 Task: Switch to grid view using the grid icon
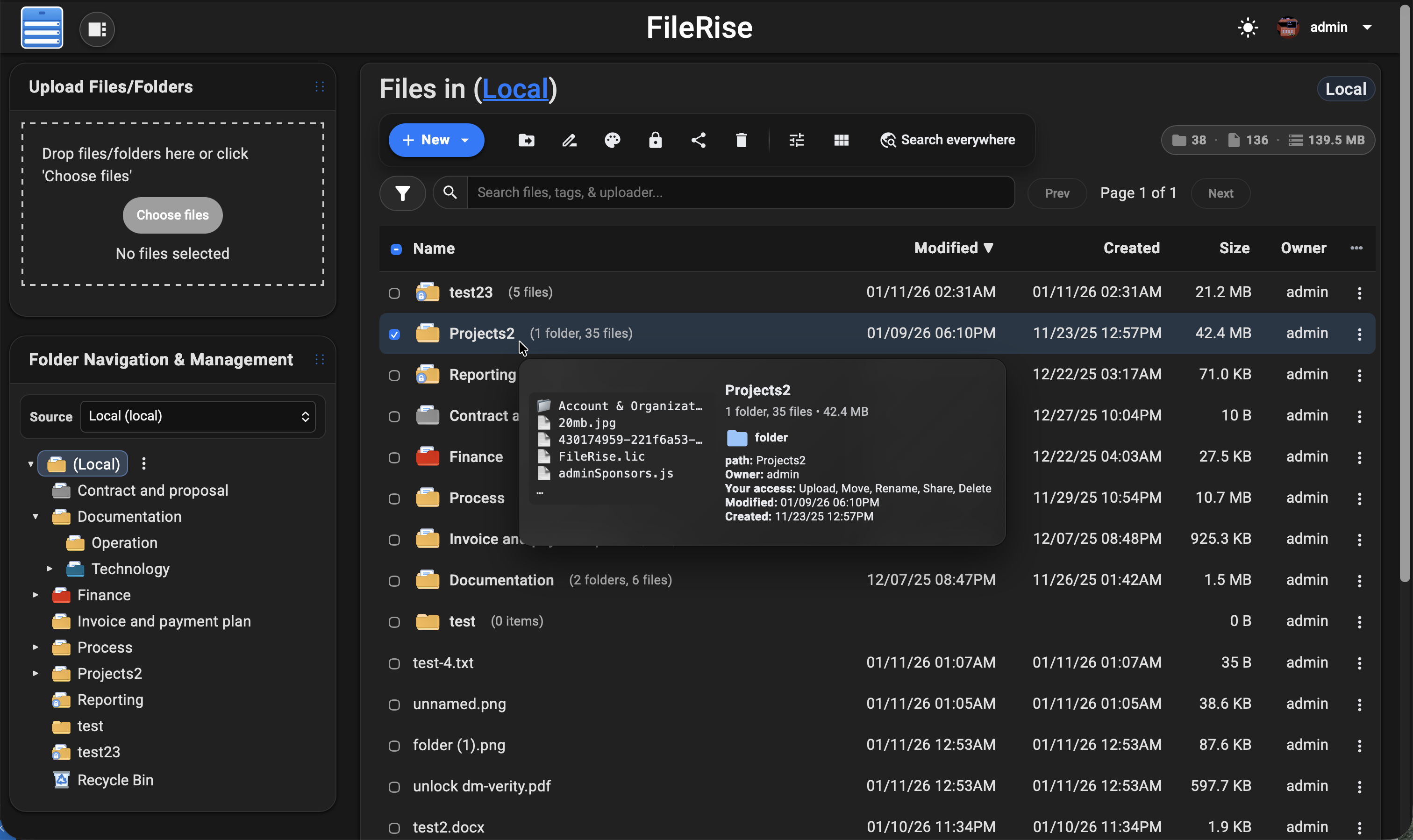point(840,140)
